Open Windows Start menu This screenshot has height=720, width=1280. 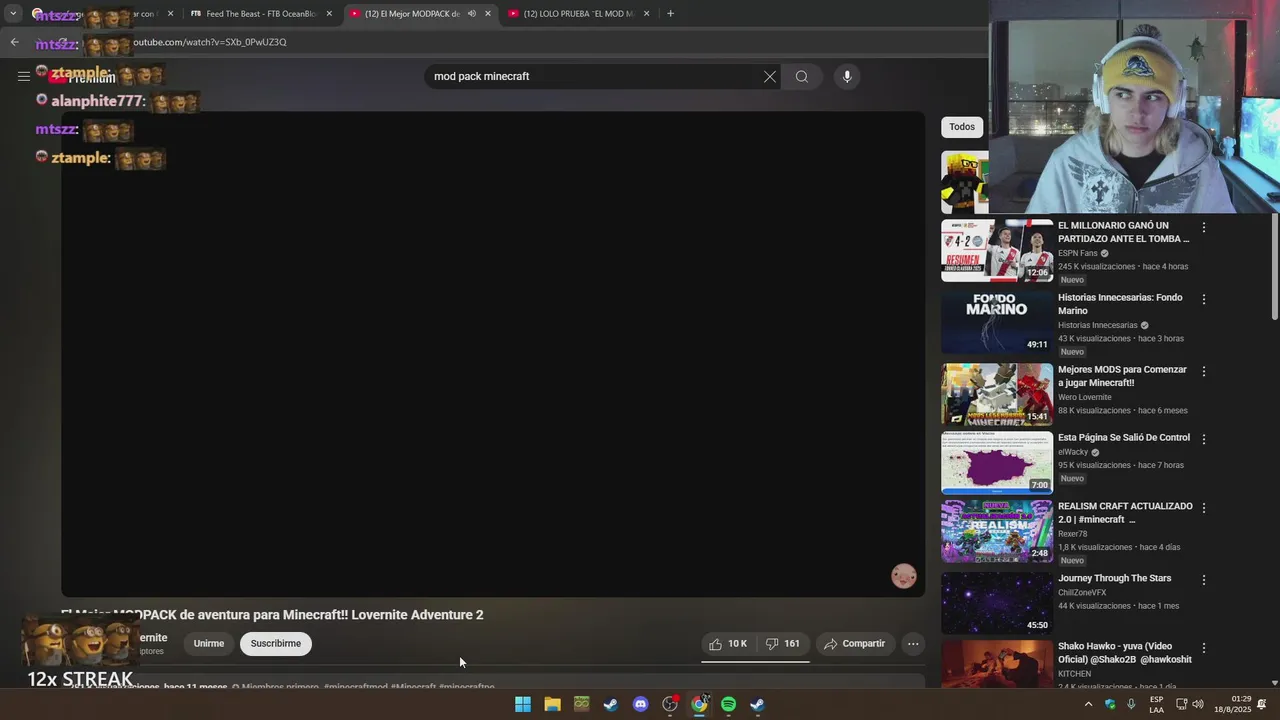(523, 704)
